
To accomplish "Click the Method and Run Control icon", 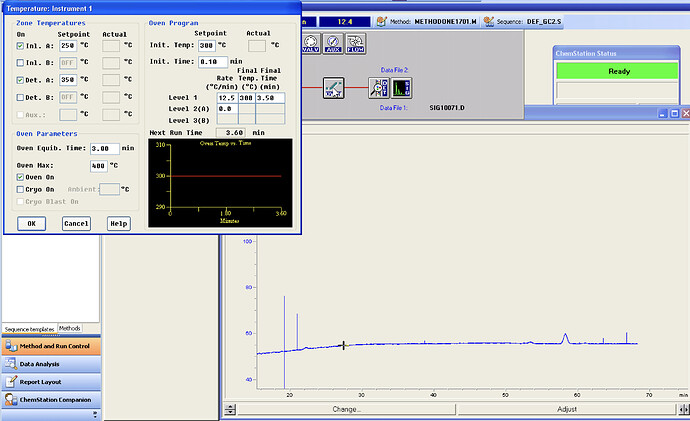I will pos(11,346).
